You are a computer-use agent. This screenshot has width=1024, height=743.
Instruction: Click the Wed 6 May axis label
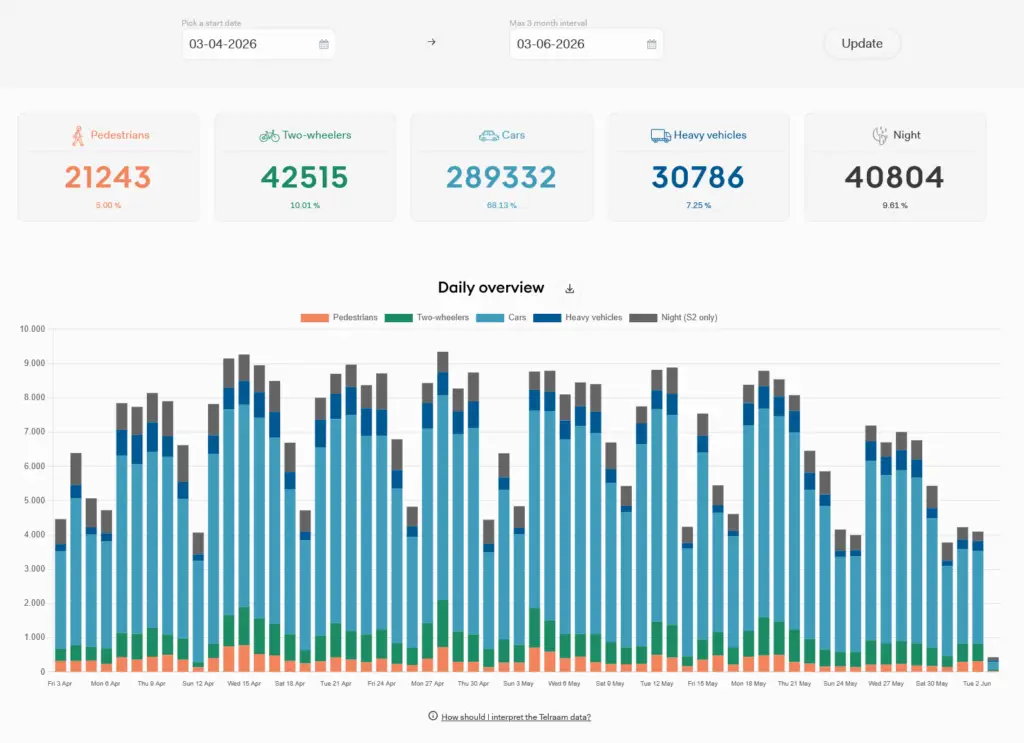coord(564,684)
